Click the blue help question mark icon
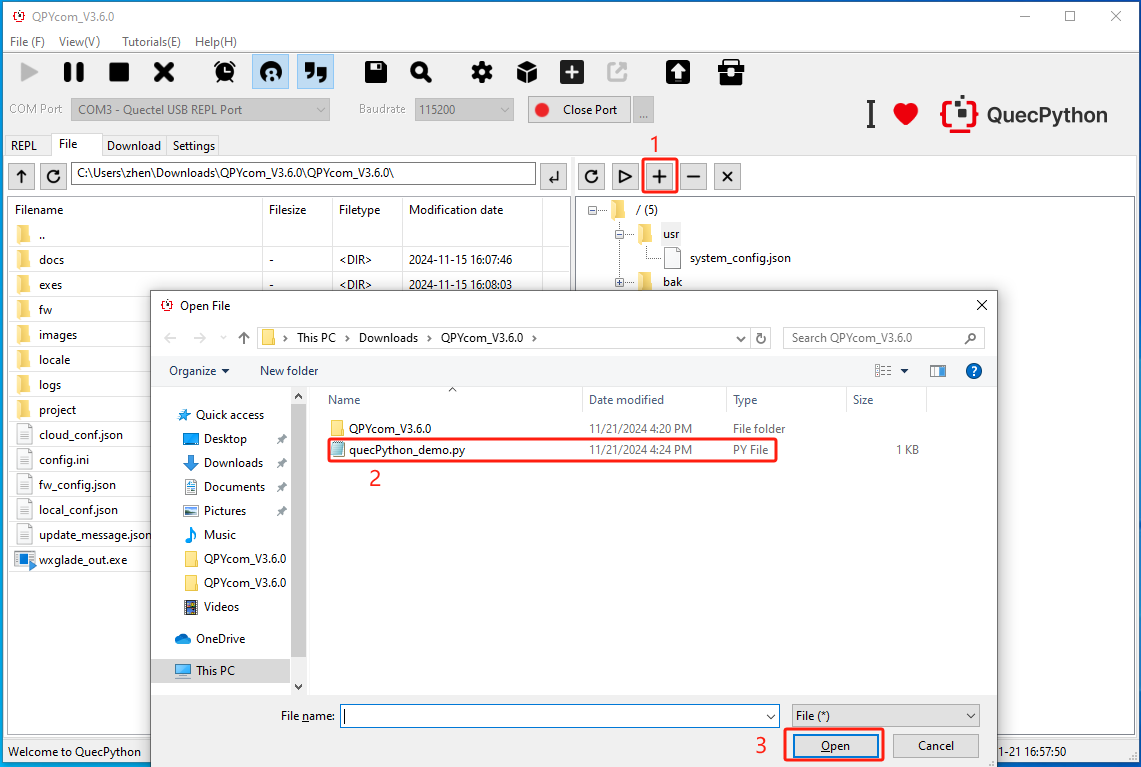This screenshot has height=767, width=1141. click(974, 371)
